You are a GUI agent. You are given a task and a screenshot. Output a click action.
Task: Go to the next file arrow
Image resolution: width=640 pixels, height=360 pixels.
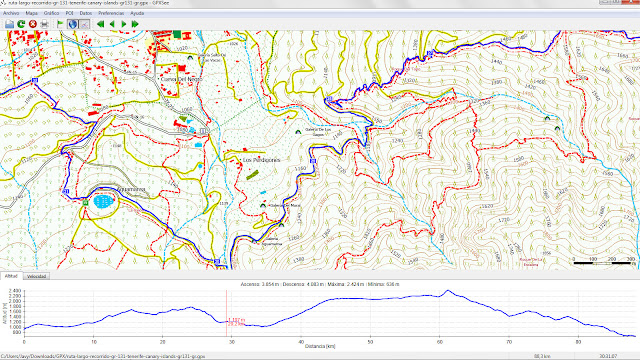point(123,24)
